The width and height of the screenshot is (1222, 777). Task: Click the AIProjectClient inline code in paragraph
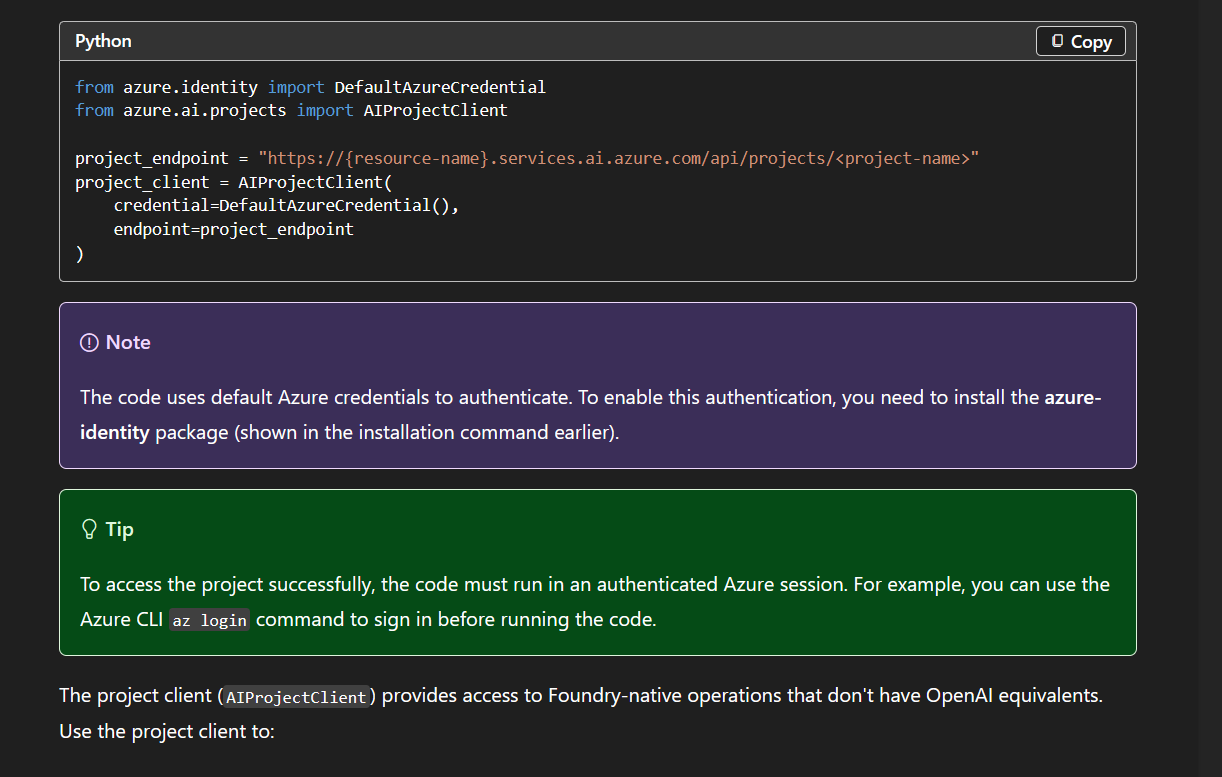click(296, 697)
